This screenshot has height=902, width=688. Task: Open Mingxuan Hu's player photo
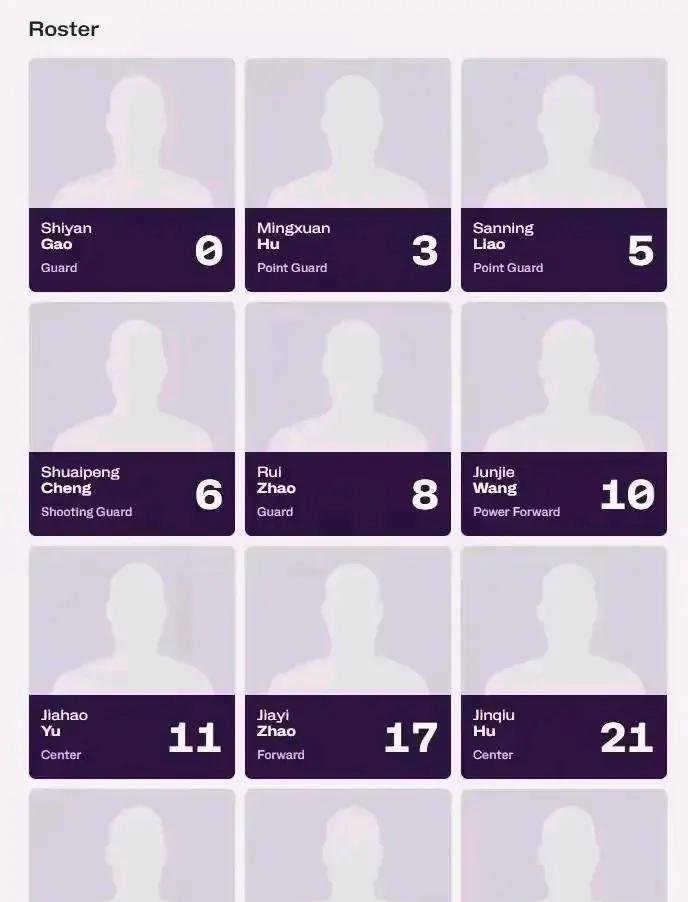(348, 134)
